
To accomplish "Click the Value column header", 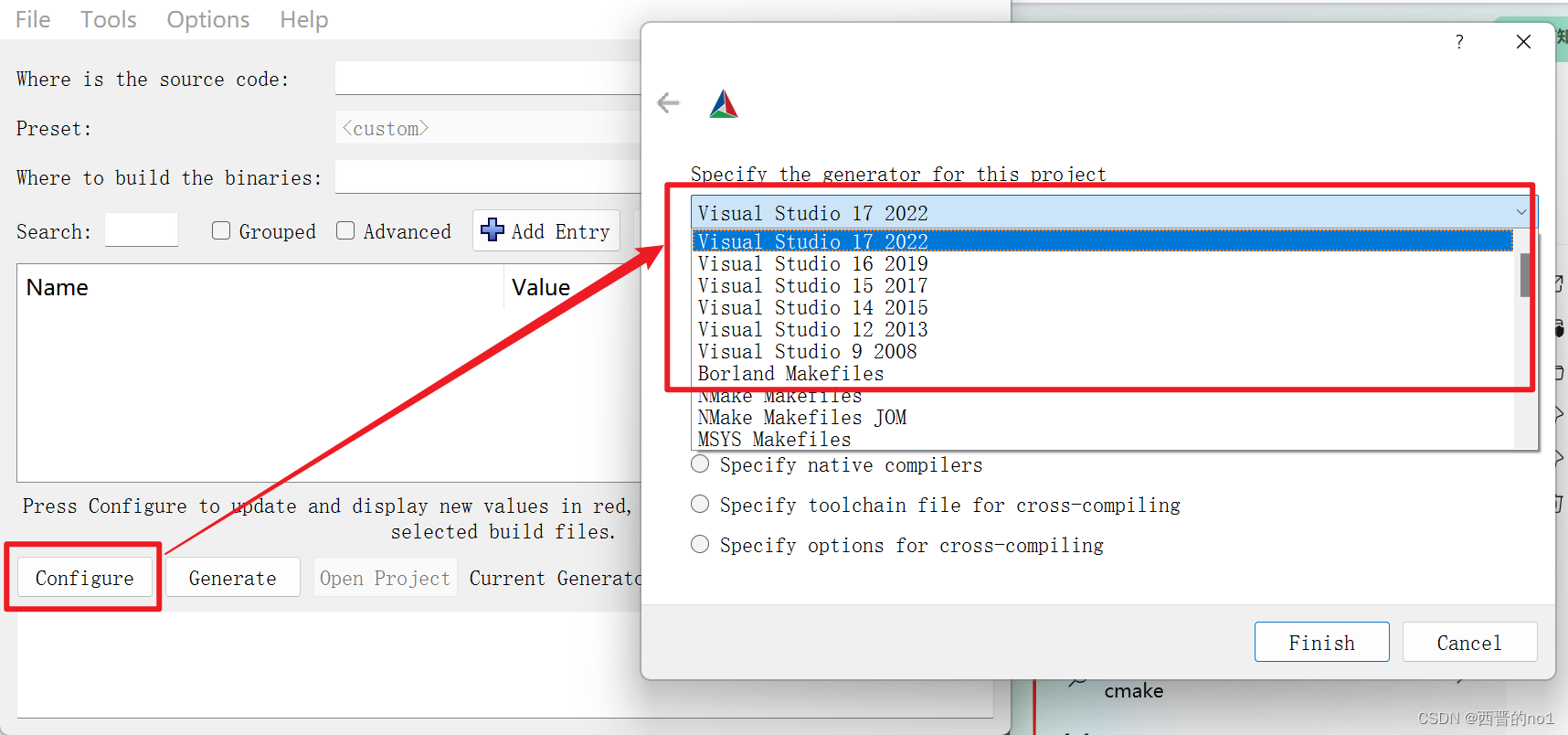I will pyautogui.click(x=573, y=287).
